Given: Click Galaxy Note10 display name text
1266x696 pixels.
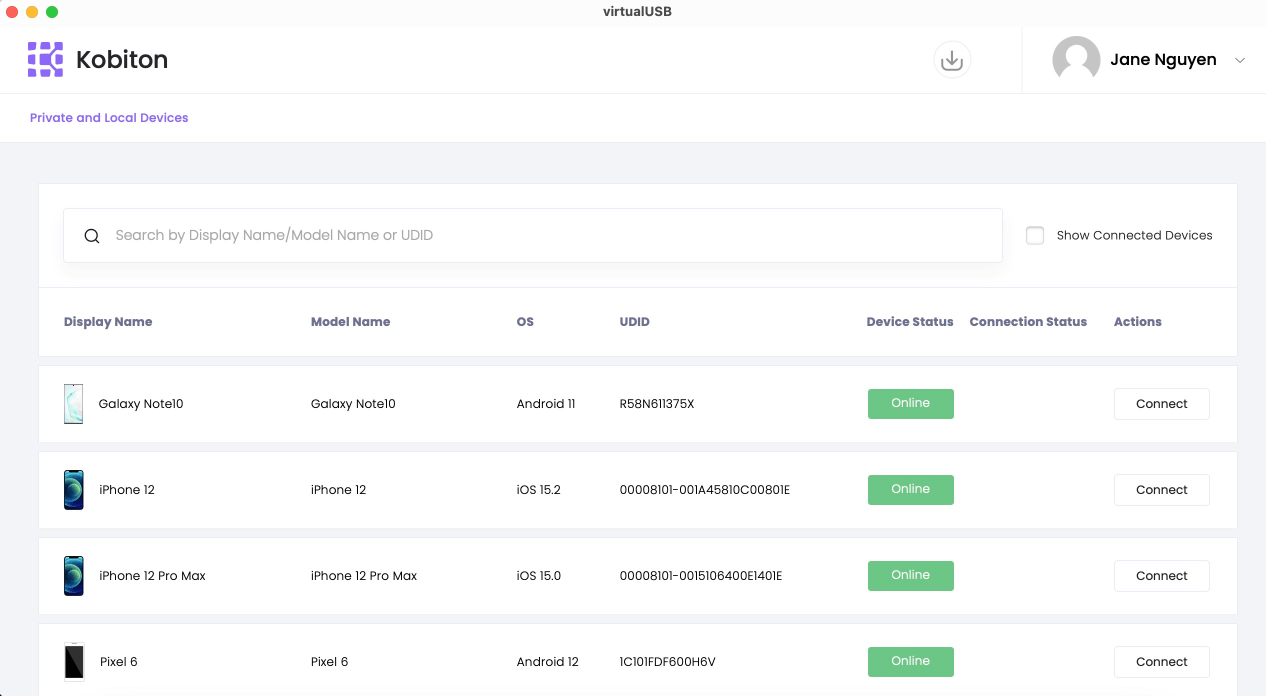Looking at the screenshot, I should click(x=141, y=404).
